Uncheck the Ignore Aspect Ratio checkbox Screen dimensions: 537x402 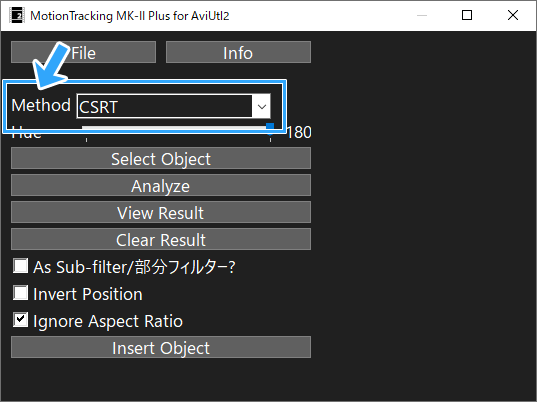21,320
